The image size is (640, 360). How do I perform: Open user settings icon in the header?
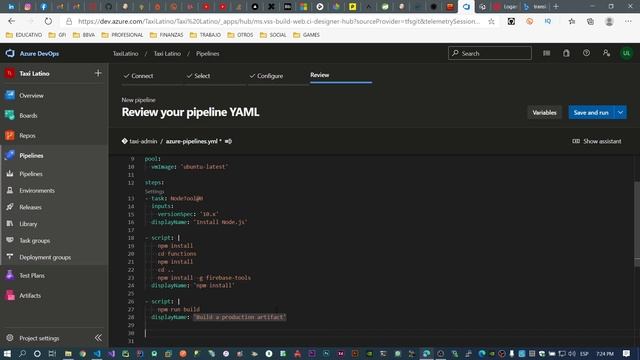tap(606, 53)
